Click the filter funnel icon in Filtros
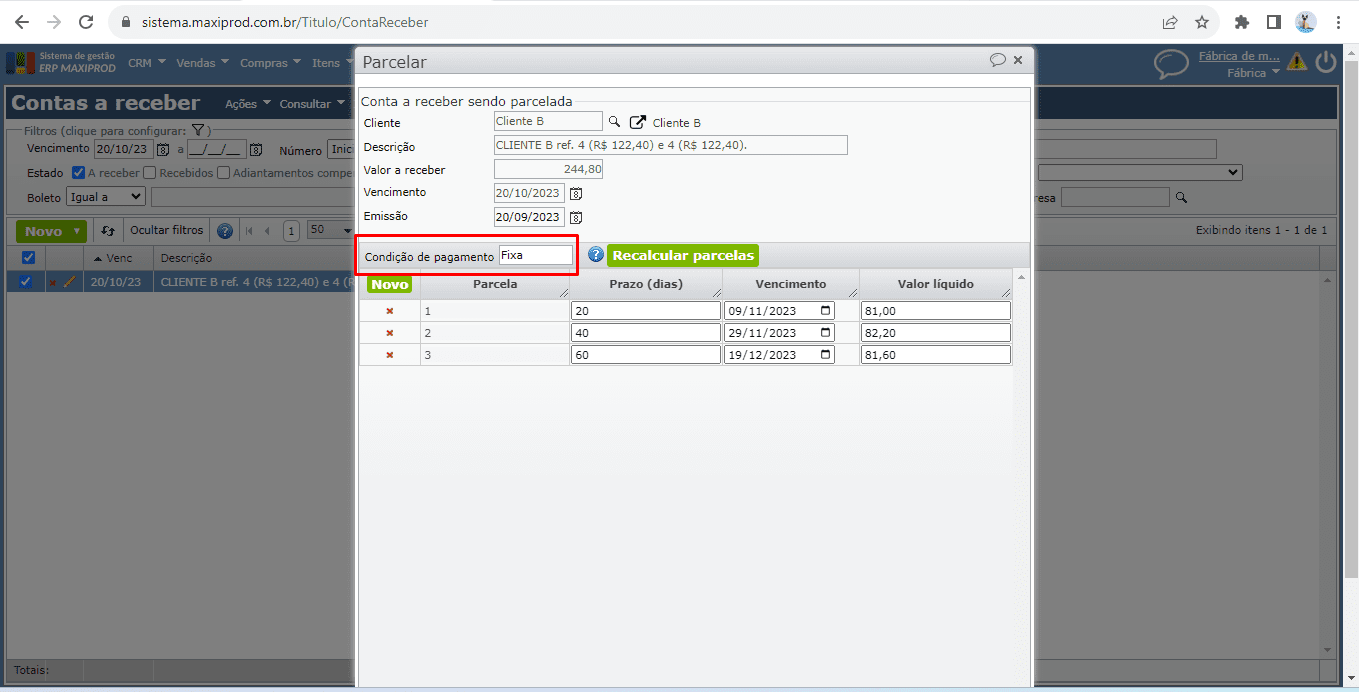 click(x=198, y=130)
